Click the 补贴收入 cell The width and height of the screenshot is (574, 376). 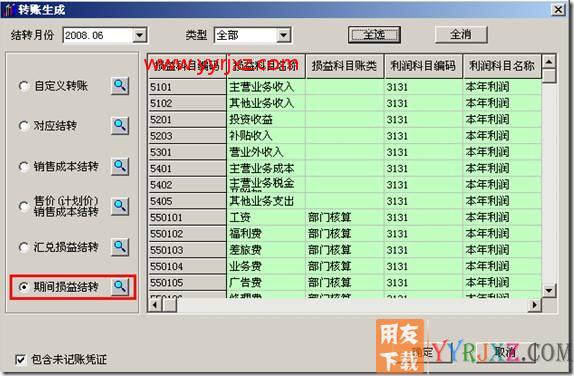click(266, 136)
